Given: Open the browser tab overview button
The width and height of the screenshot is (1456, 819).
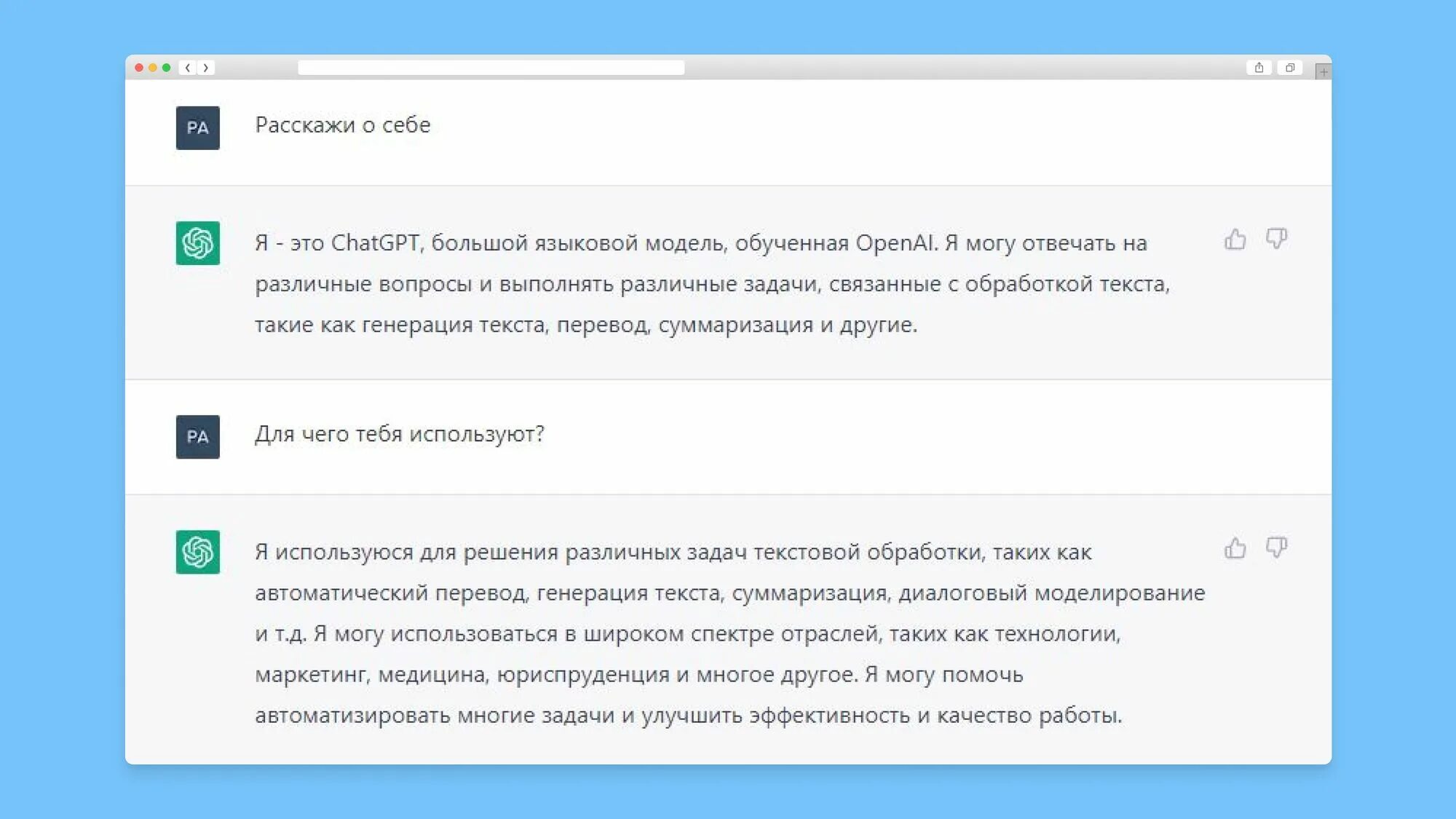Looking at the screenshot, I should [x=1290, y=68].
